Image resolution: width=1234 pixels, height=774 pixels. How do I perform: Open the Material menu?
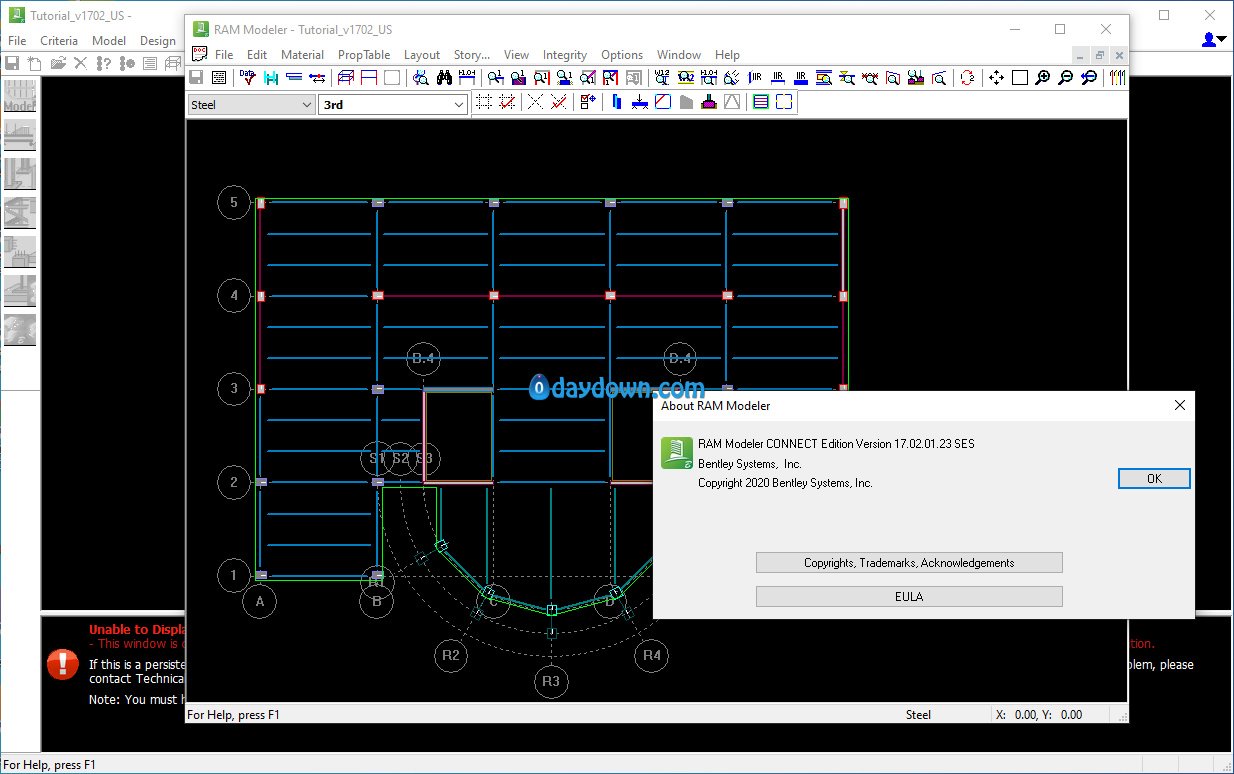tap(302, 55)
